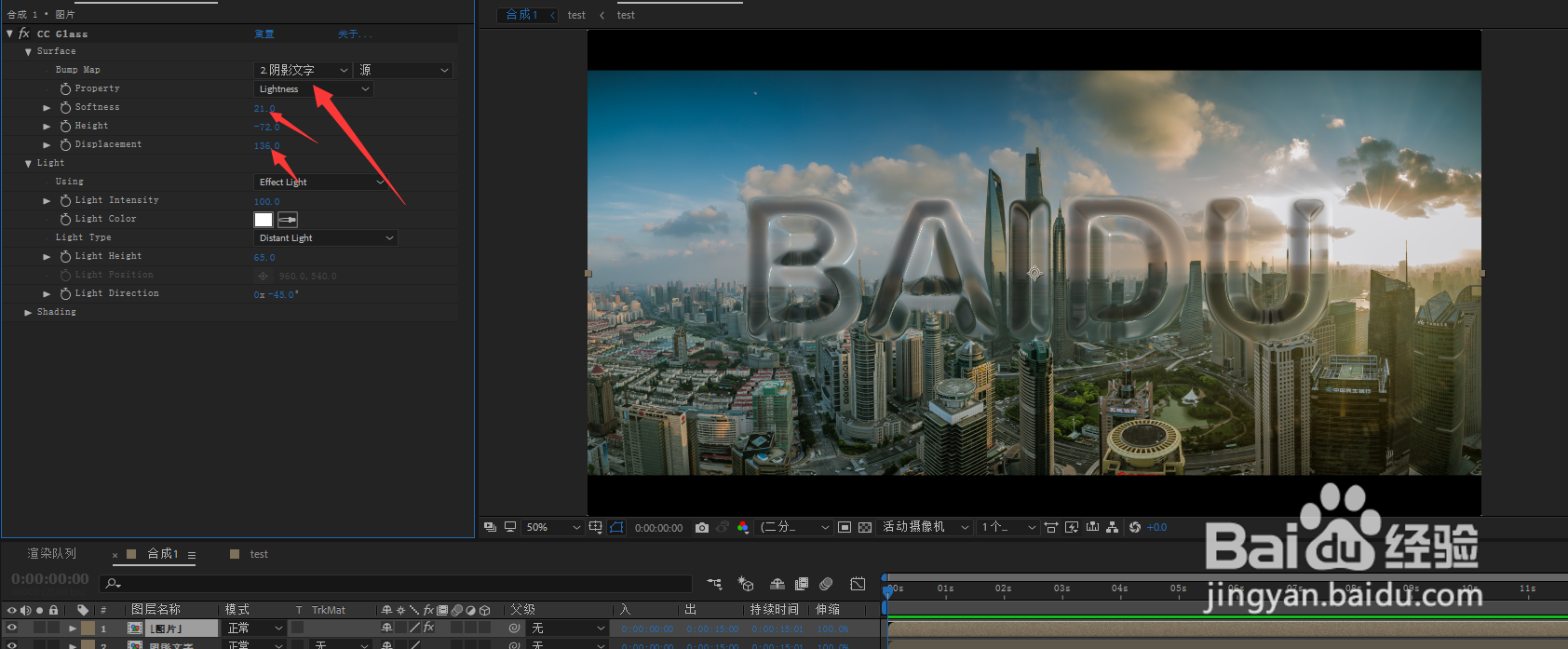Open the Bump Map layer dropdown
This screenshot has width=1568, height=649.
coord(304,70)
